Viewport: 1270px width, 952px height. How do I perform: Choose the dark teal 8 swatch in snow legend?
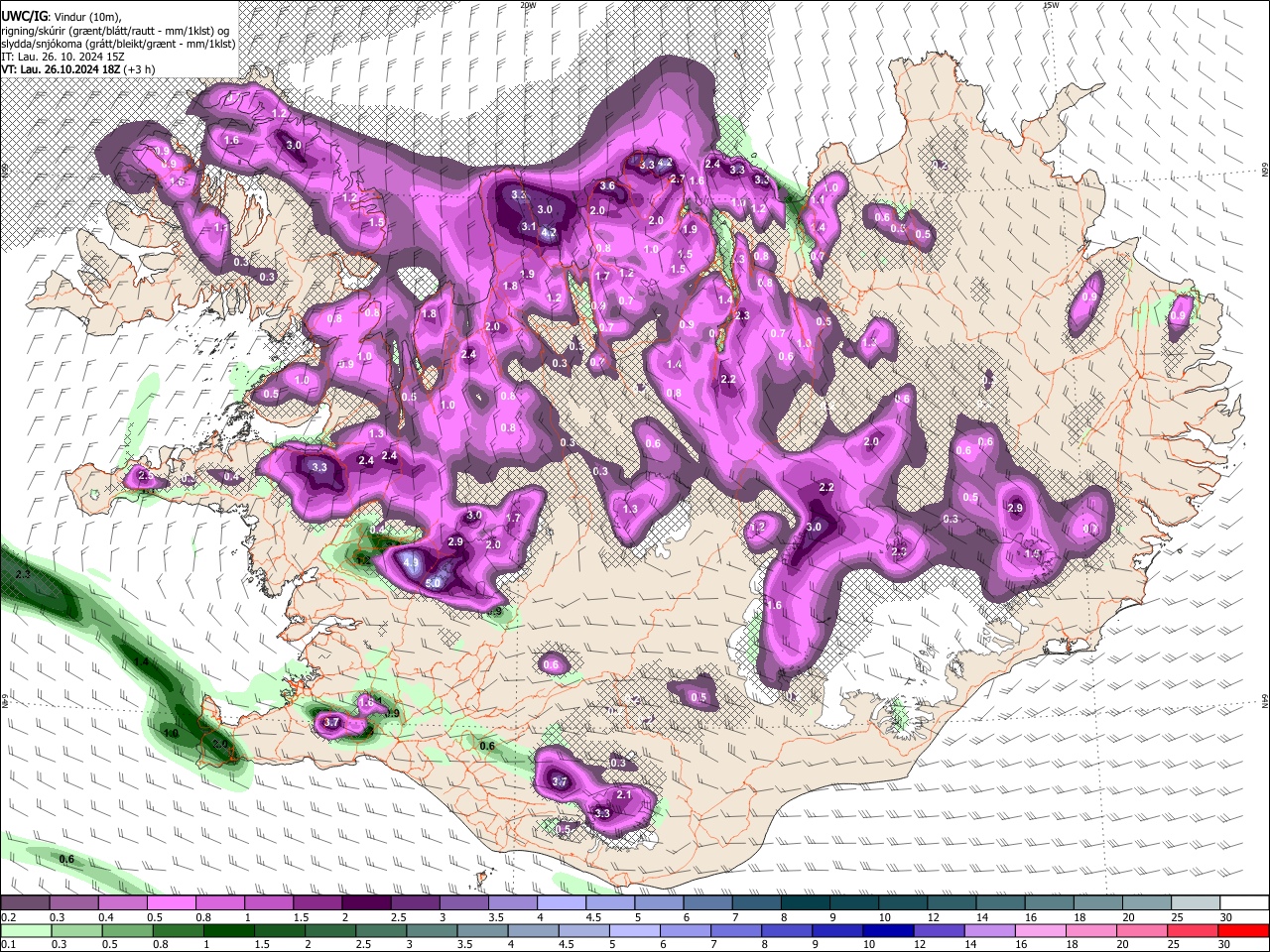click(x=806, y=902)
